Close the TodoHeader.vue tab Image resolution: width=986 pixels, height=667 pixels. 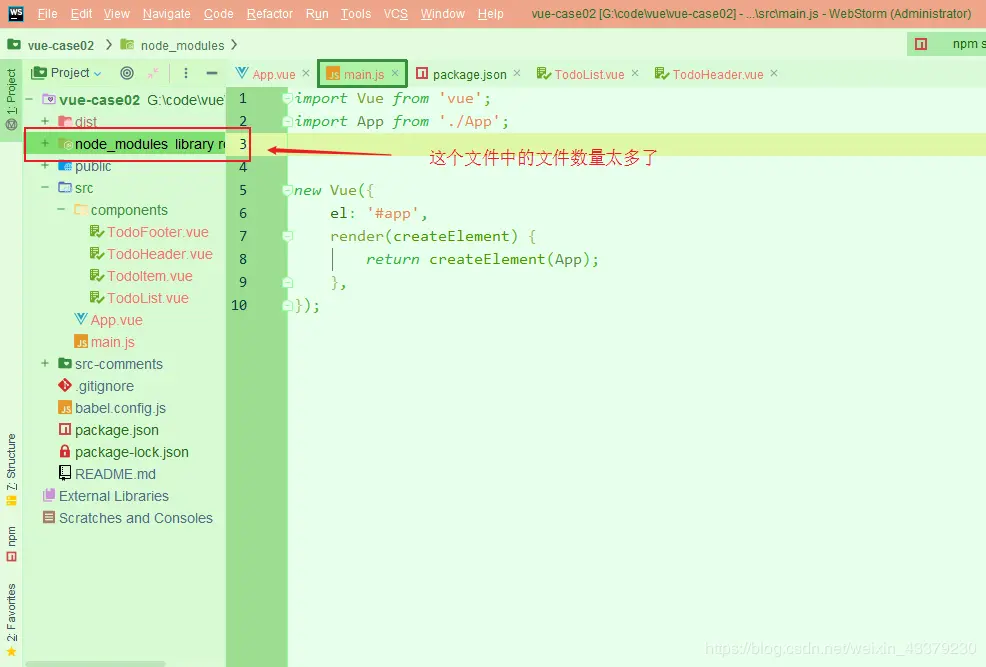[774, 74]
